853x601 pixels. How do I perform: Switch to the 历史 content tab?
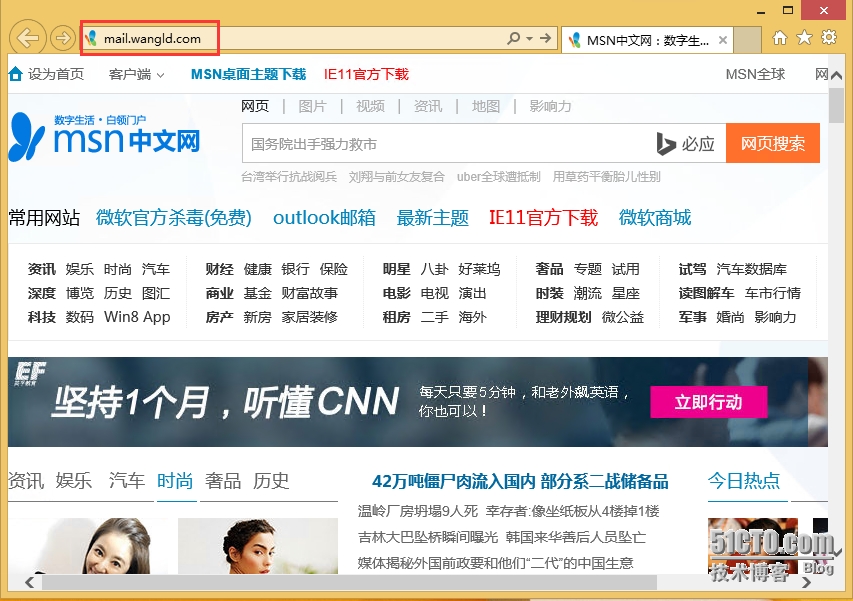270,481
